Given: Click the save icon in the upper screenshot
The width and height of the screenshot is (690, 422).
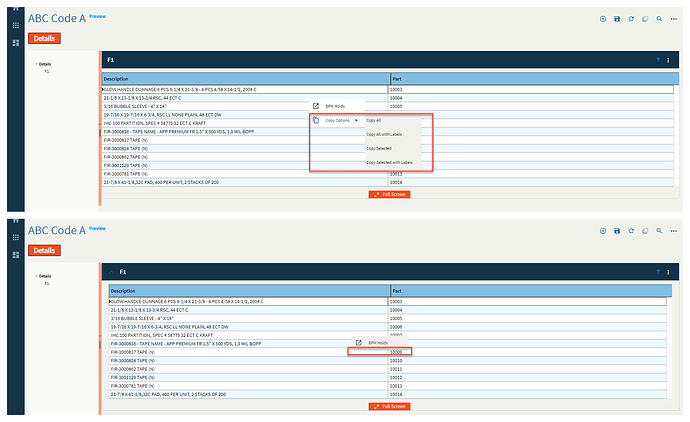Looking at the screenshot, I should point(617,19).
